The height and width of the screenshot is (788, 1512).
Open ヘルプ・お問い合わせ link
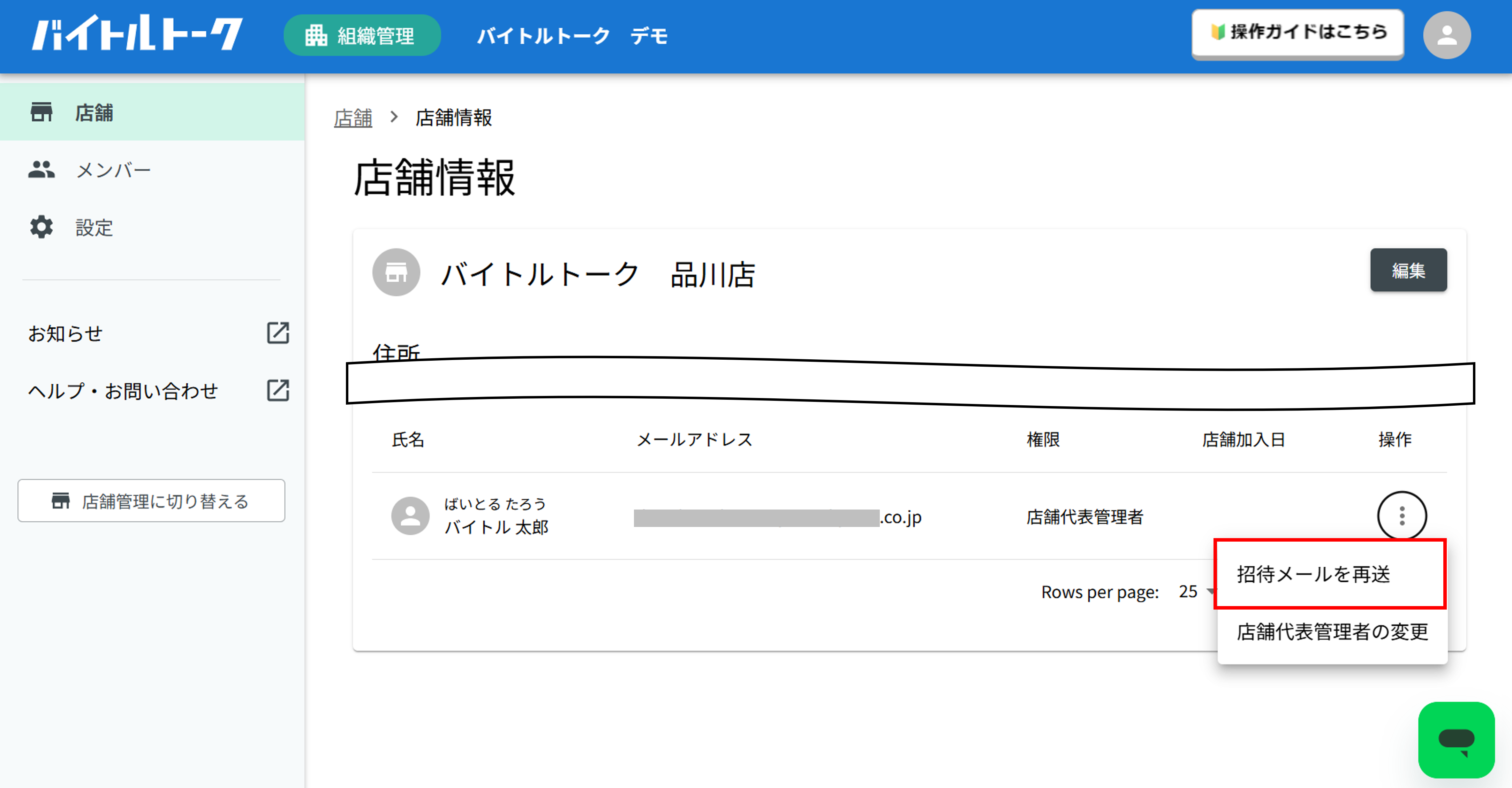(x=123, y=391)
